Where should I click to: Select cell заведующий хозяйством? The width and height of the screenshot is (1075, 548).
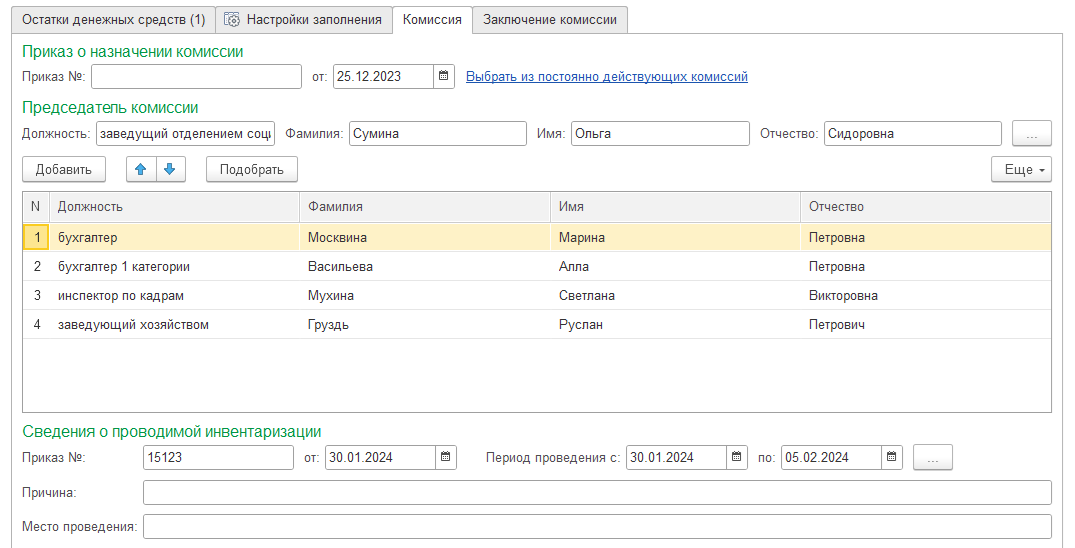click(174, 324)
